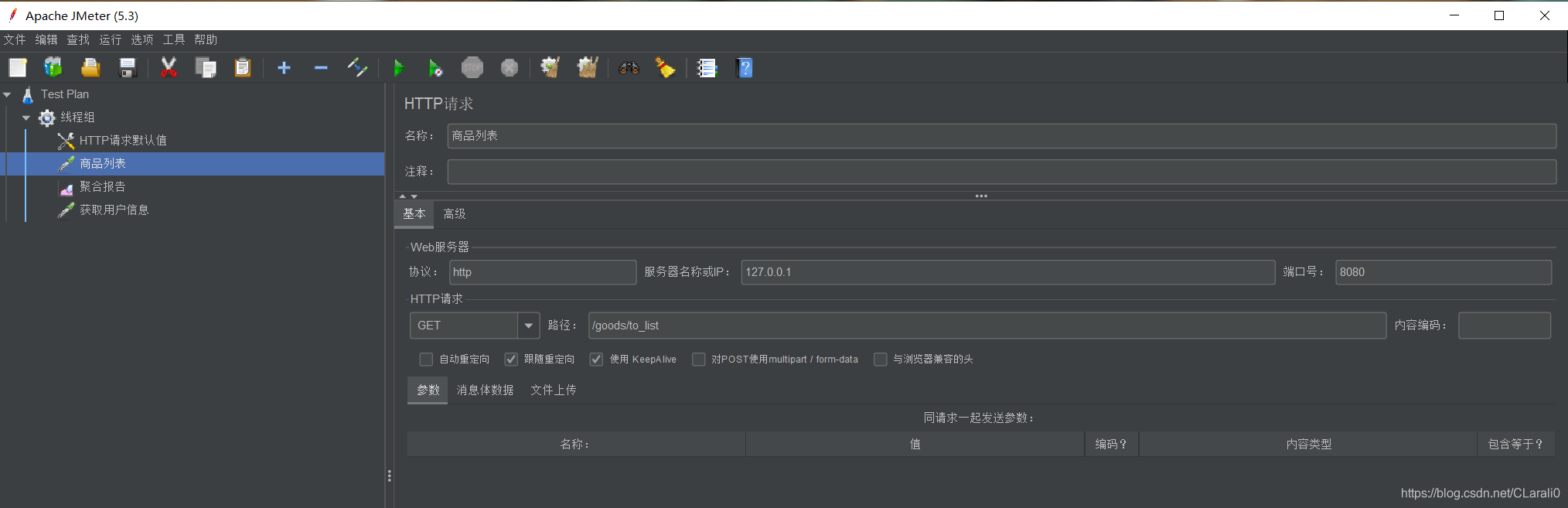Click the Search binoculars icon

629,68
